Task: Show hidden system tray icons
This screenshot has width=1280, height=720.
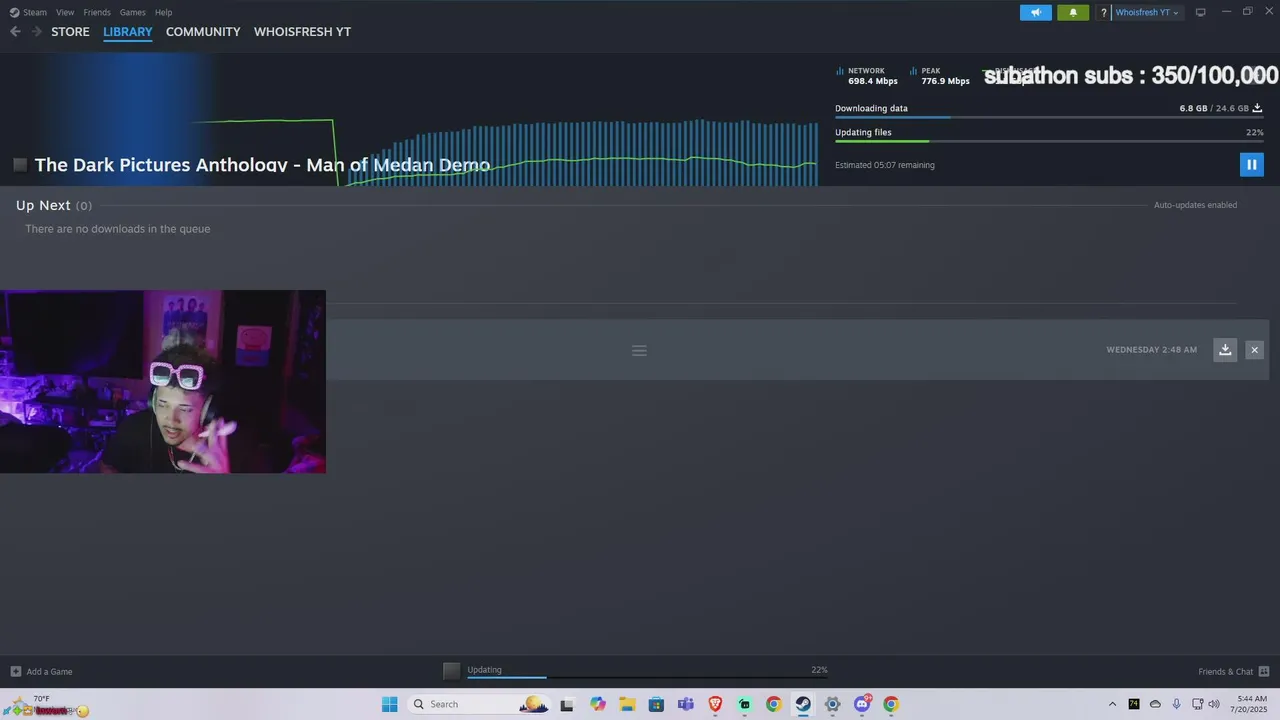Action: pos(1112,704)
